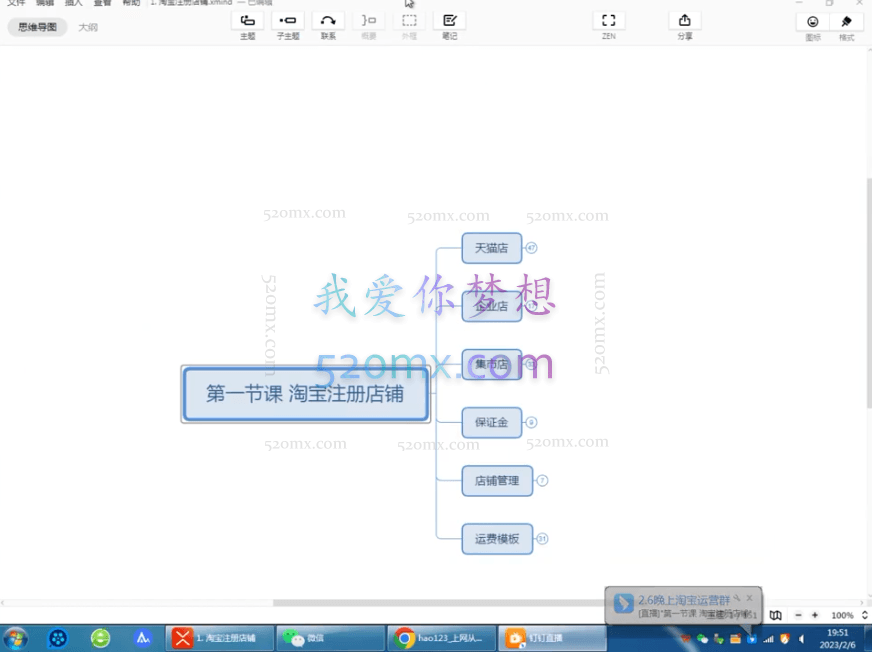872x652 pixels.
Task: Expand the 天猫店 branch
Action: 532,248
